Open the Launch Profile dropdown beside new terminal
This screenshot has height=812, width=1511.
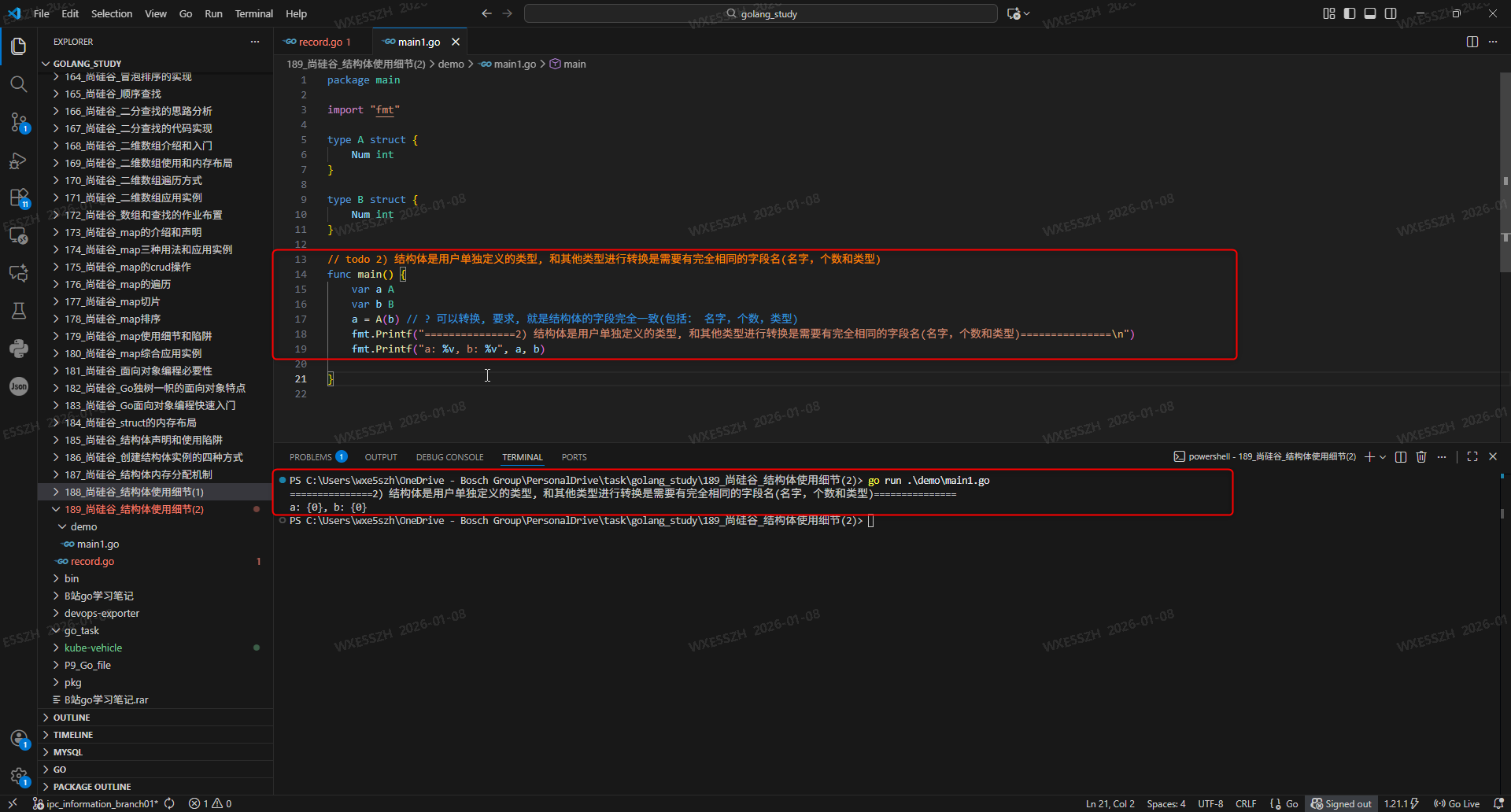(1383, 456)
